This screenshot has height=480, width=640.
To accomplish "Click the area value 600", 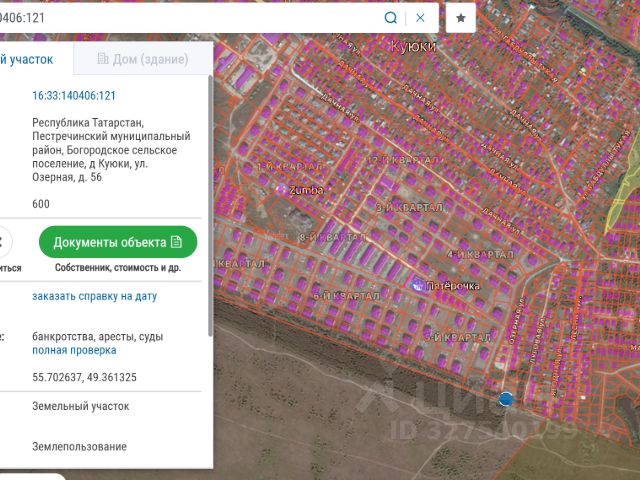I will [x=41, y=204].
